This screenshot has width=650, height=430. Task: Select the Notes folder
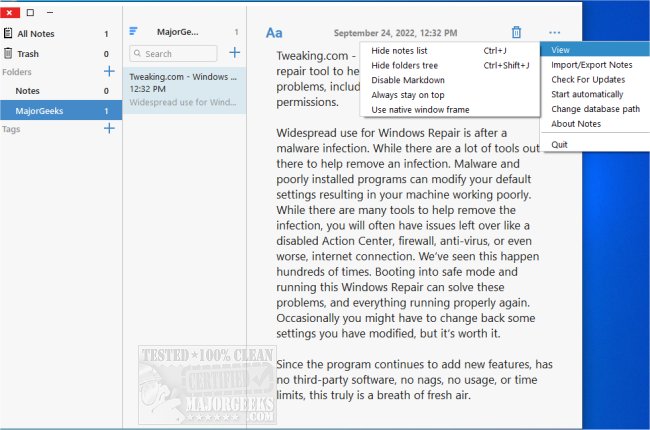point(61,91)
